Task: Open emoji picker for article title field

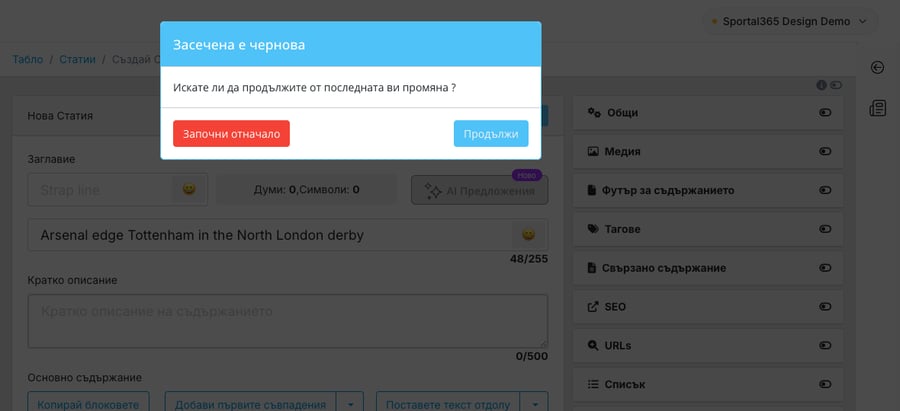Action: coord(528,234)
